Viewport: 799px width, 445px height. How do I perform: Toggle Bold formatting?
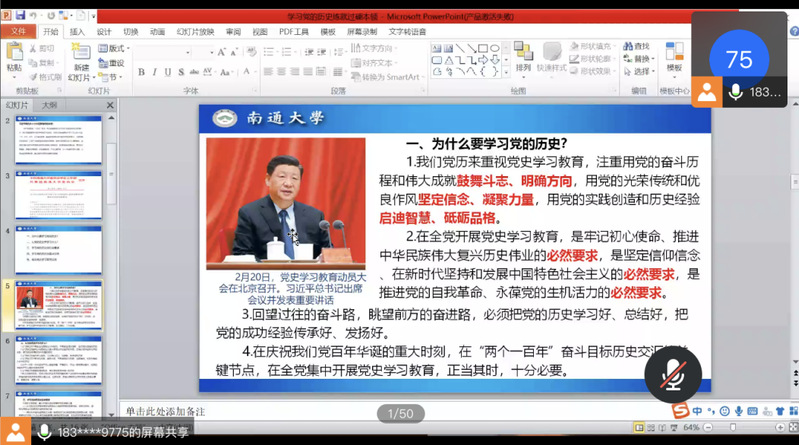click(x=141, y=72)
